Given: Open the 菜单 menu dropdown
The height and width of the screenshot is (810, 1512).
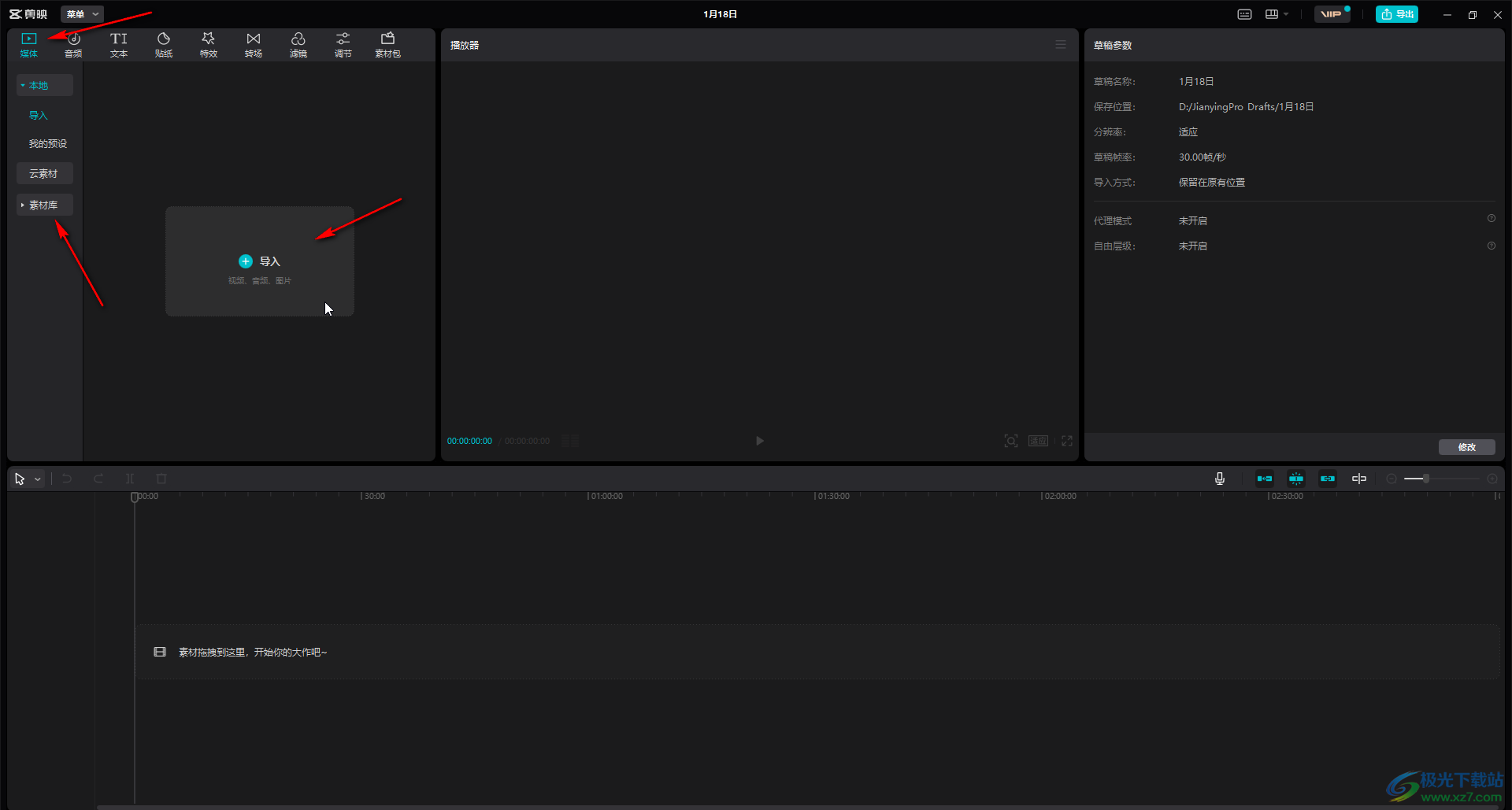Looking at the screenshot, I should (x=82, y=14).
